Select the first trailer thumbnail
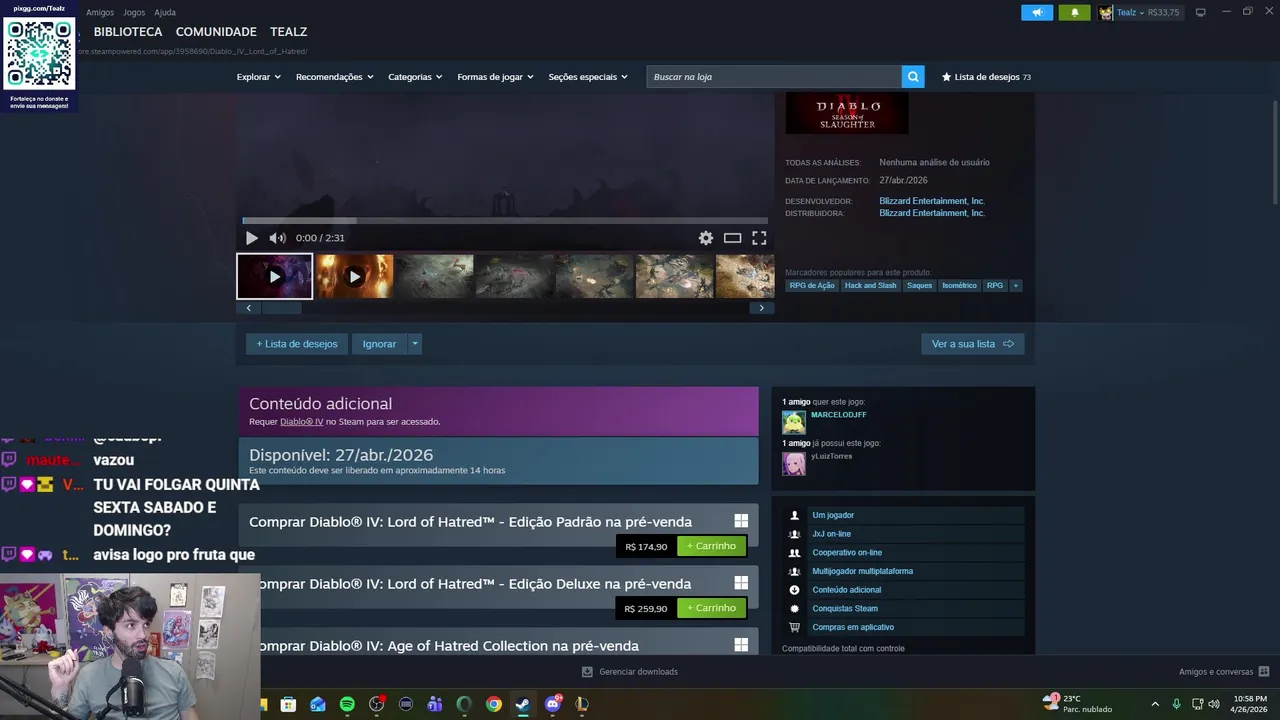Image resolution: width=1280 pixels, height=720 pixels. (275, 277)
